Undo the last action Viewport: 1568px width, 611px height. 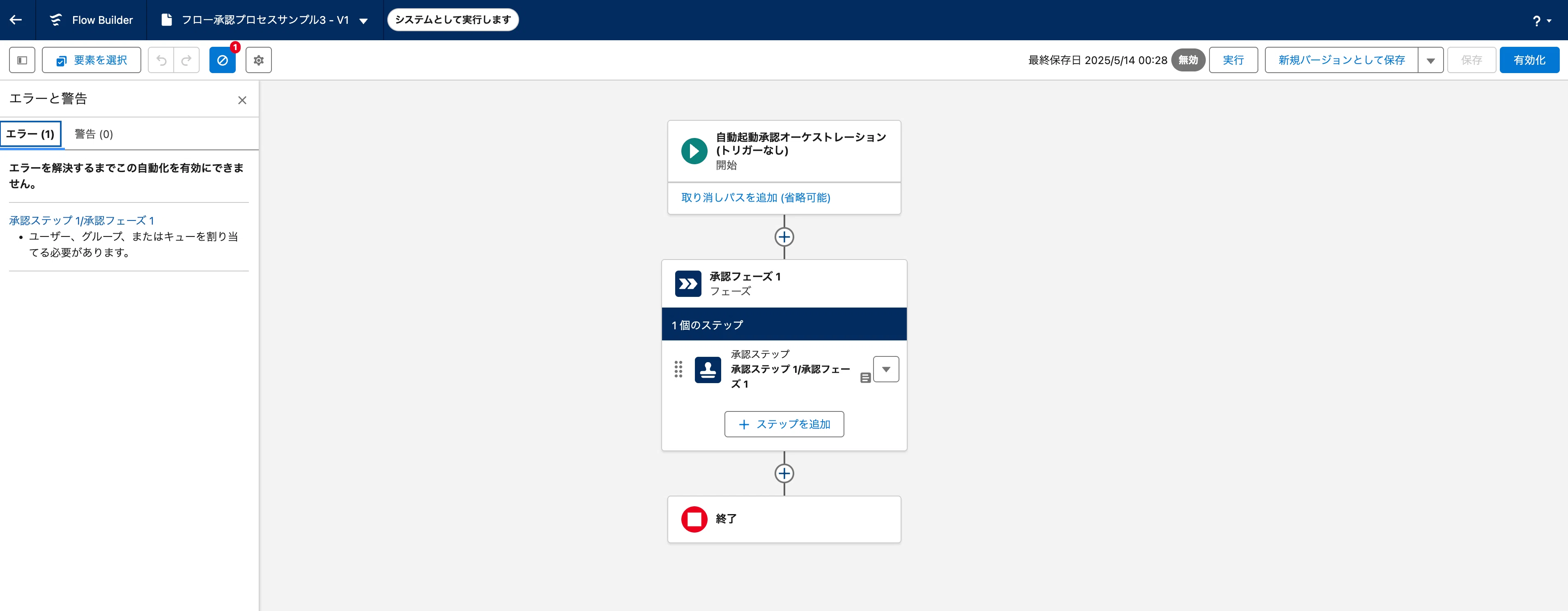point(161,60)
